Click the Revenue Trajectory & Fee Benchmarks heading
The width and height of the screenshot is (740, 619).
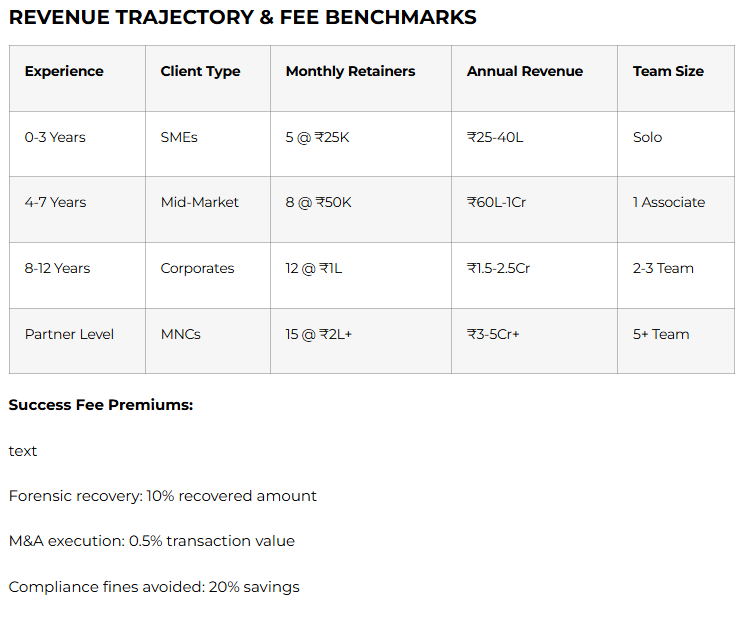242,17
